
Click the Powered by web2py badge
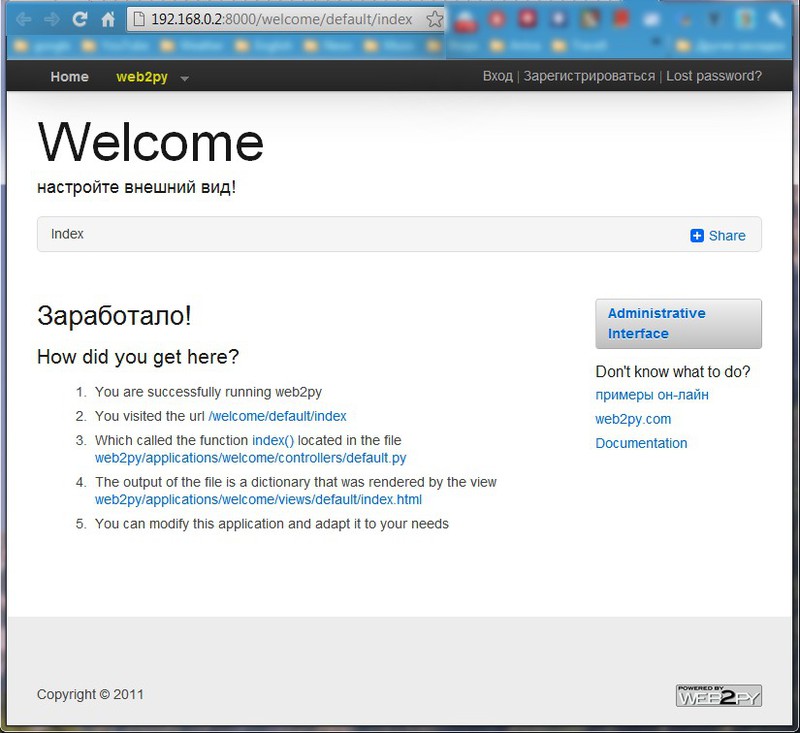[719, 694]
